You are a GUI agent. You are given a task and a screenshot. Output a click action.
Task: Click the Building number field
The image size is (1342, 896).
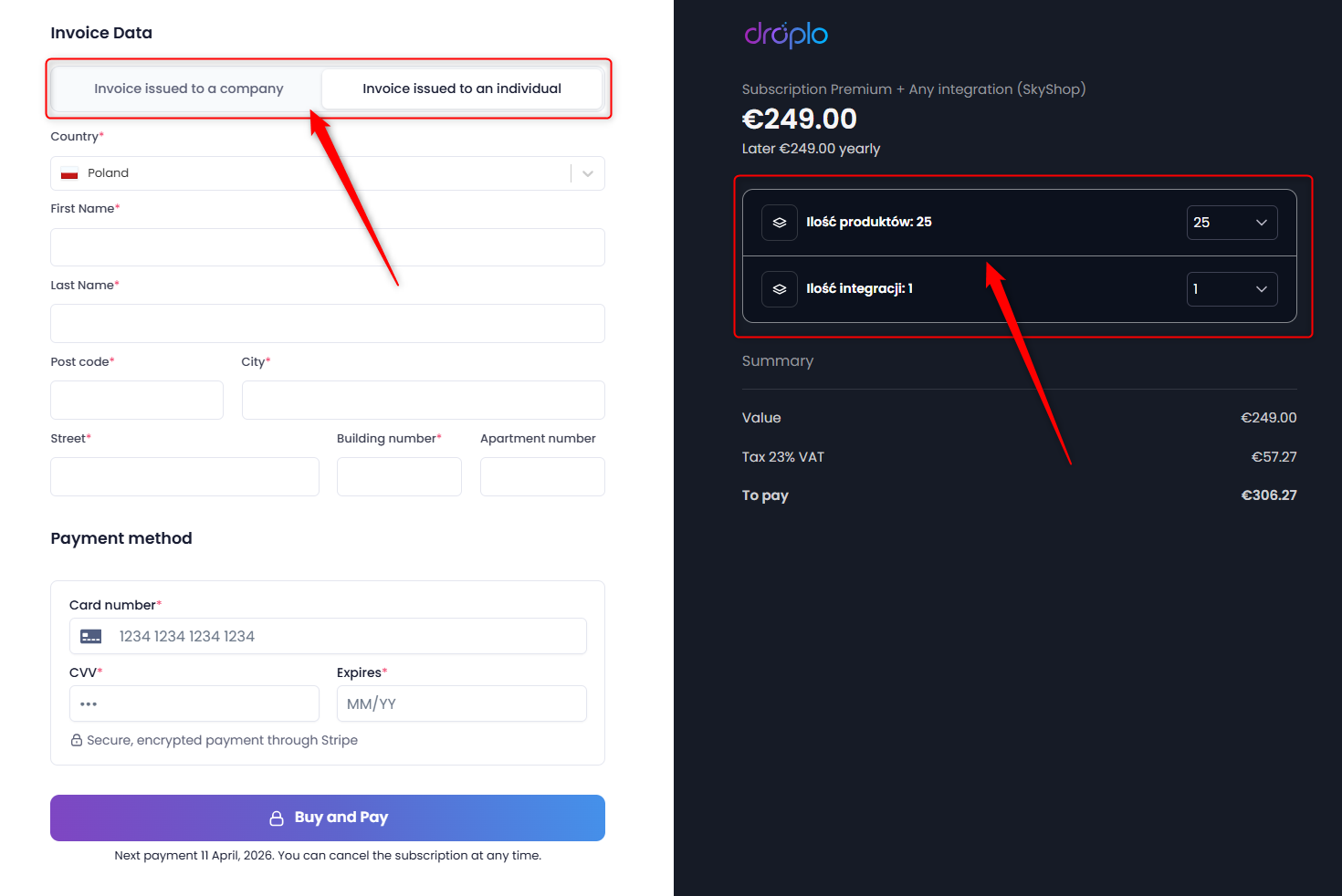point(399,477)
